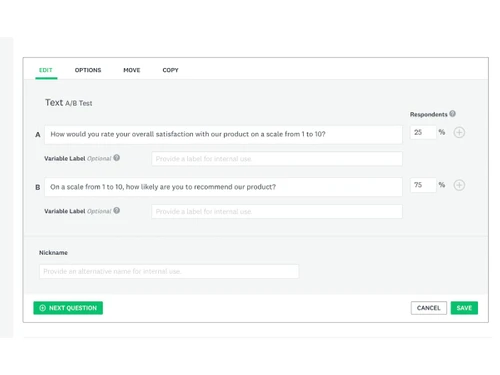Click the variant letter 'A' label
500x375 pixels.
pos(38,135)
